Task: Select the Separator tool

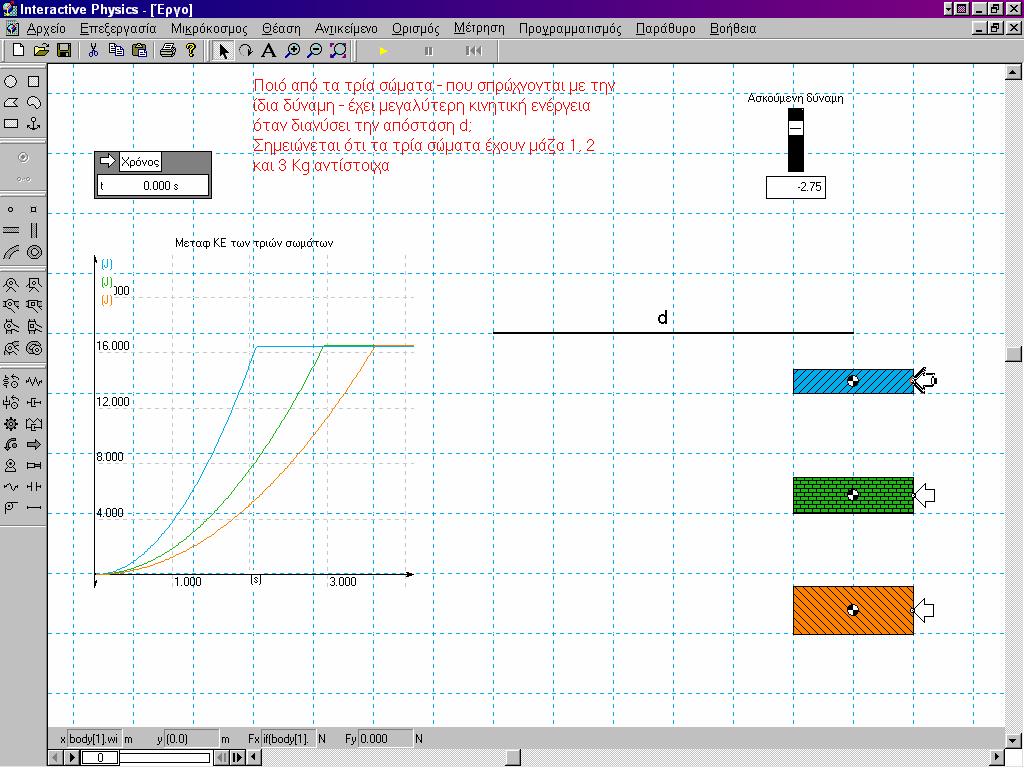Action: point(33,487)
